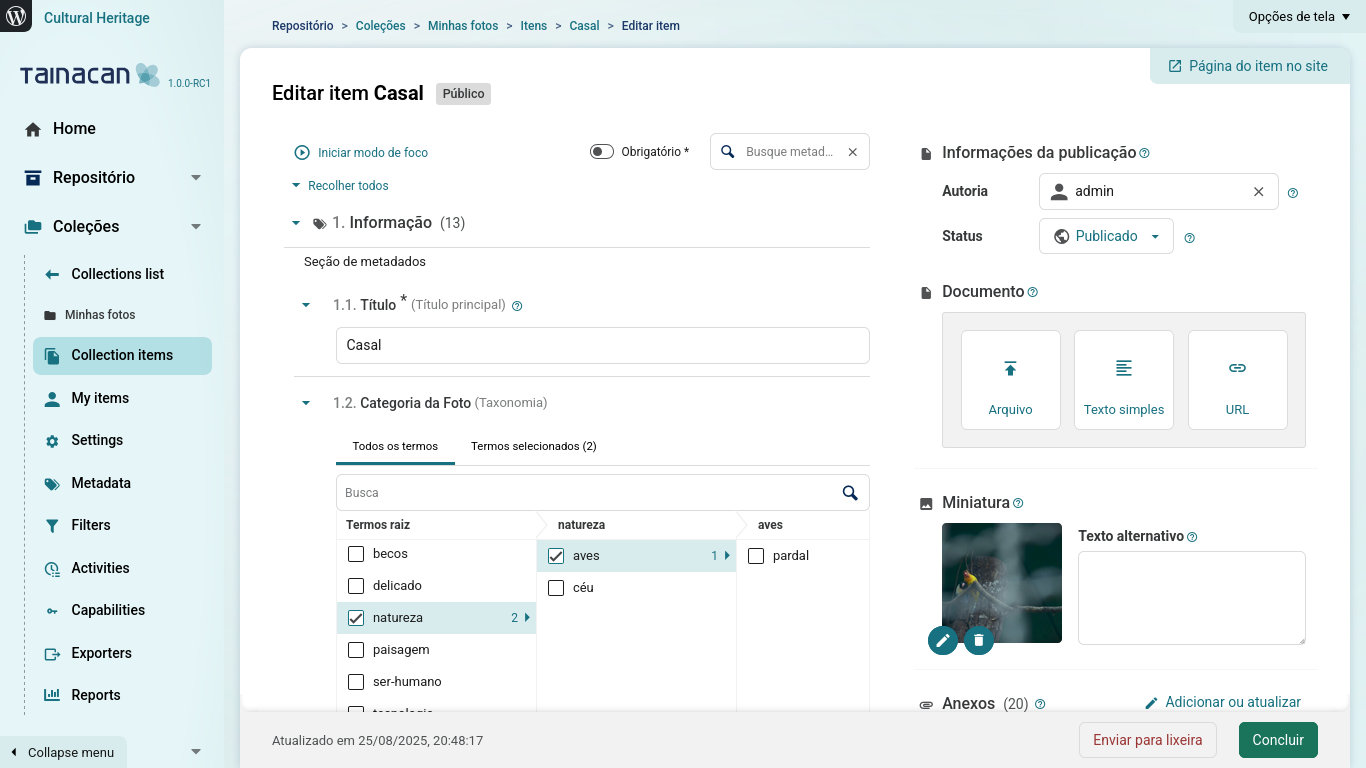Open the Opções de tela dropdown

pos(1297,16)
